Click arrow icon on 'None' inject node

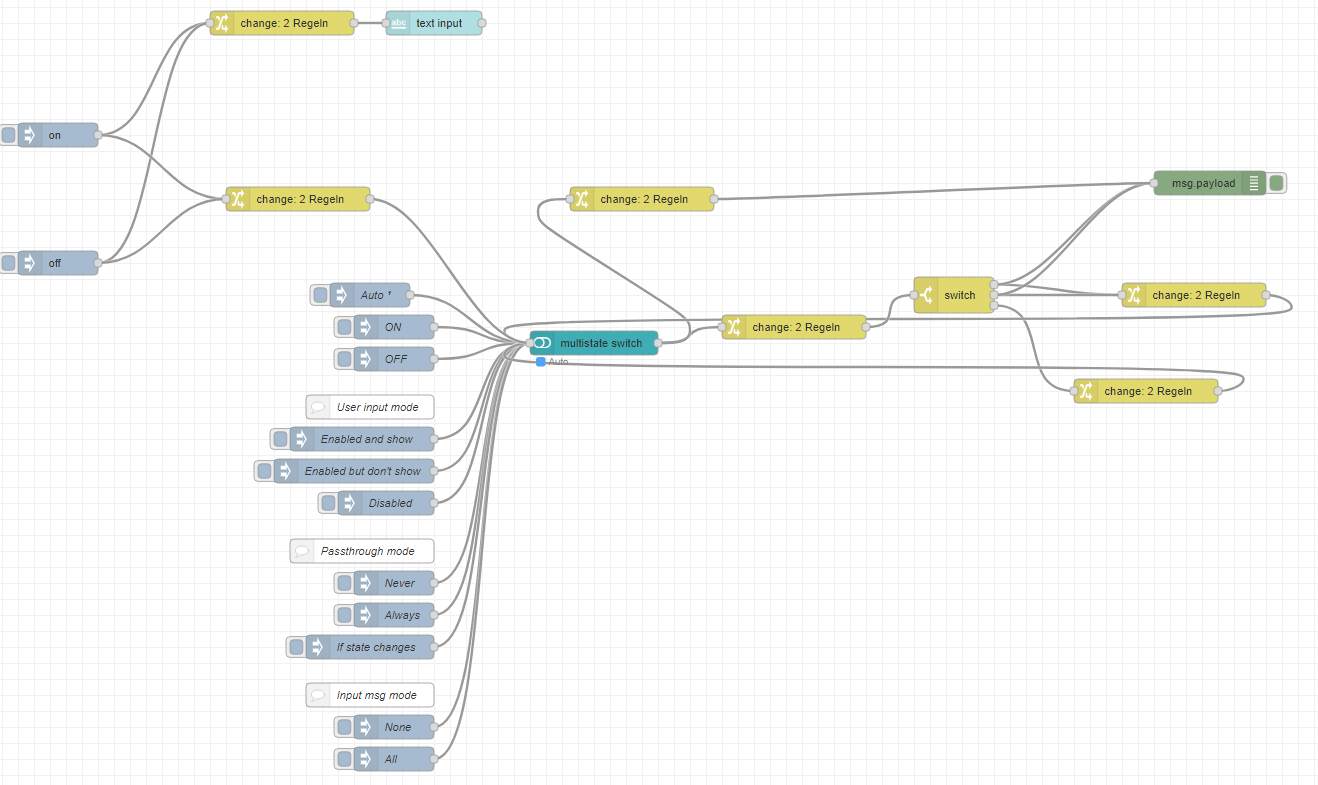[365, 727]
